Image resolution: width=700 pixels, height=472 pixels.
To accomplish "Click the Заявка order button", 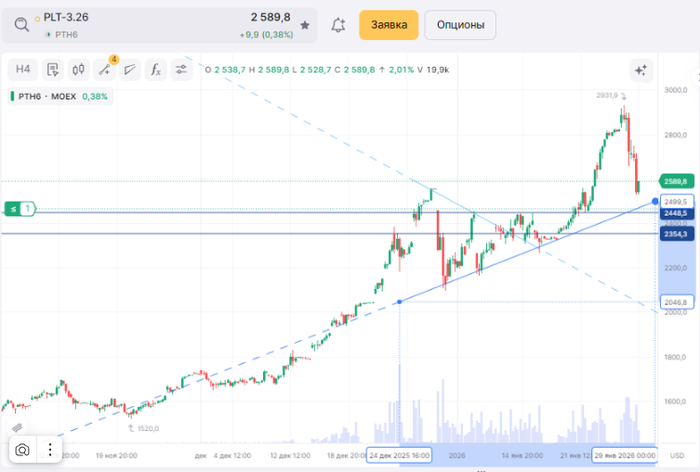I will pyautogui.click(x=388, y=25).
